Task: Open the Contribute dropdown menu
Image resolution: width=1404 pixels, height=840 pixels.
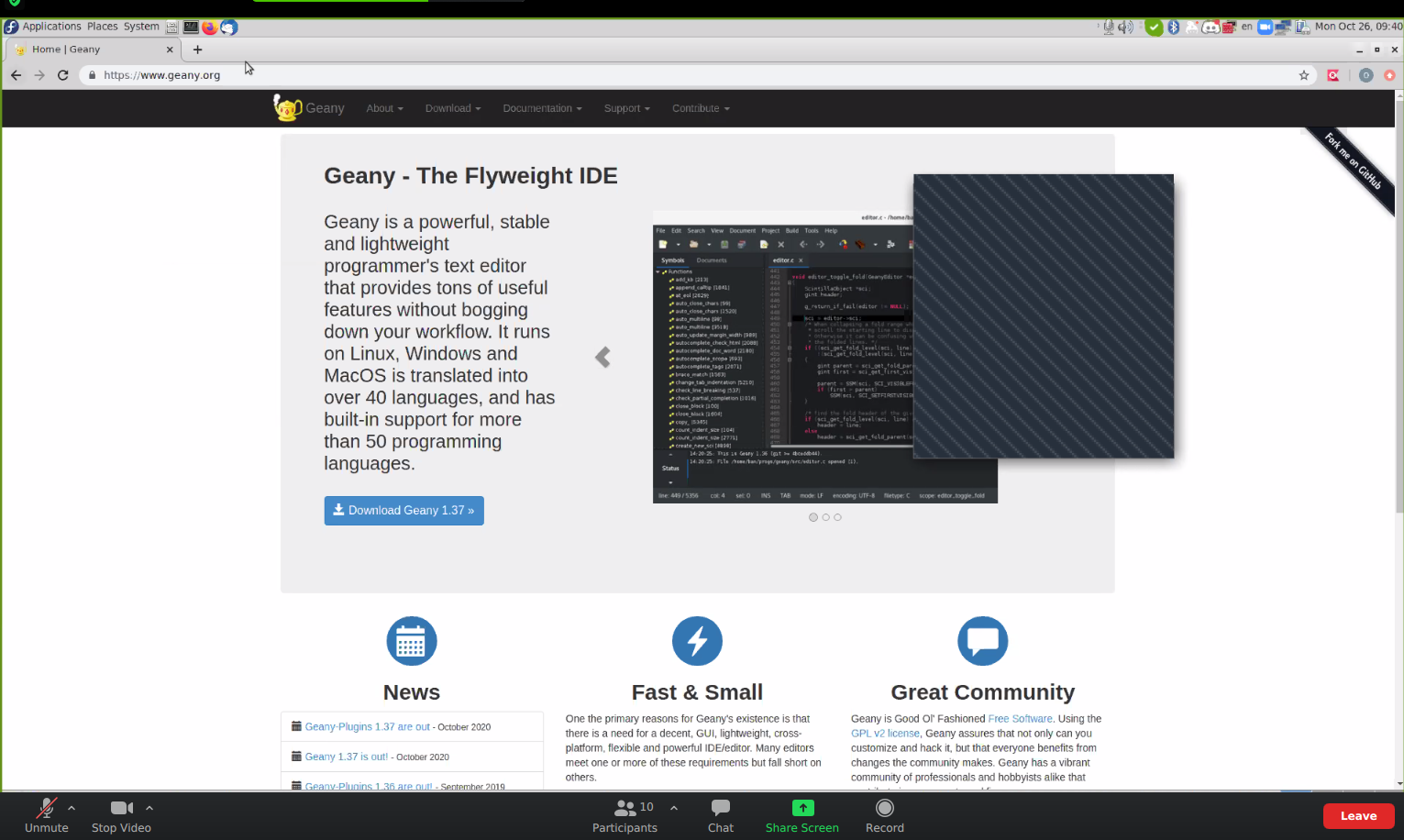Action: pos(701,108)
